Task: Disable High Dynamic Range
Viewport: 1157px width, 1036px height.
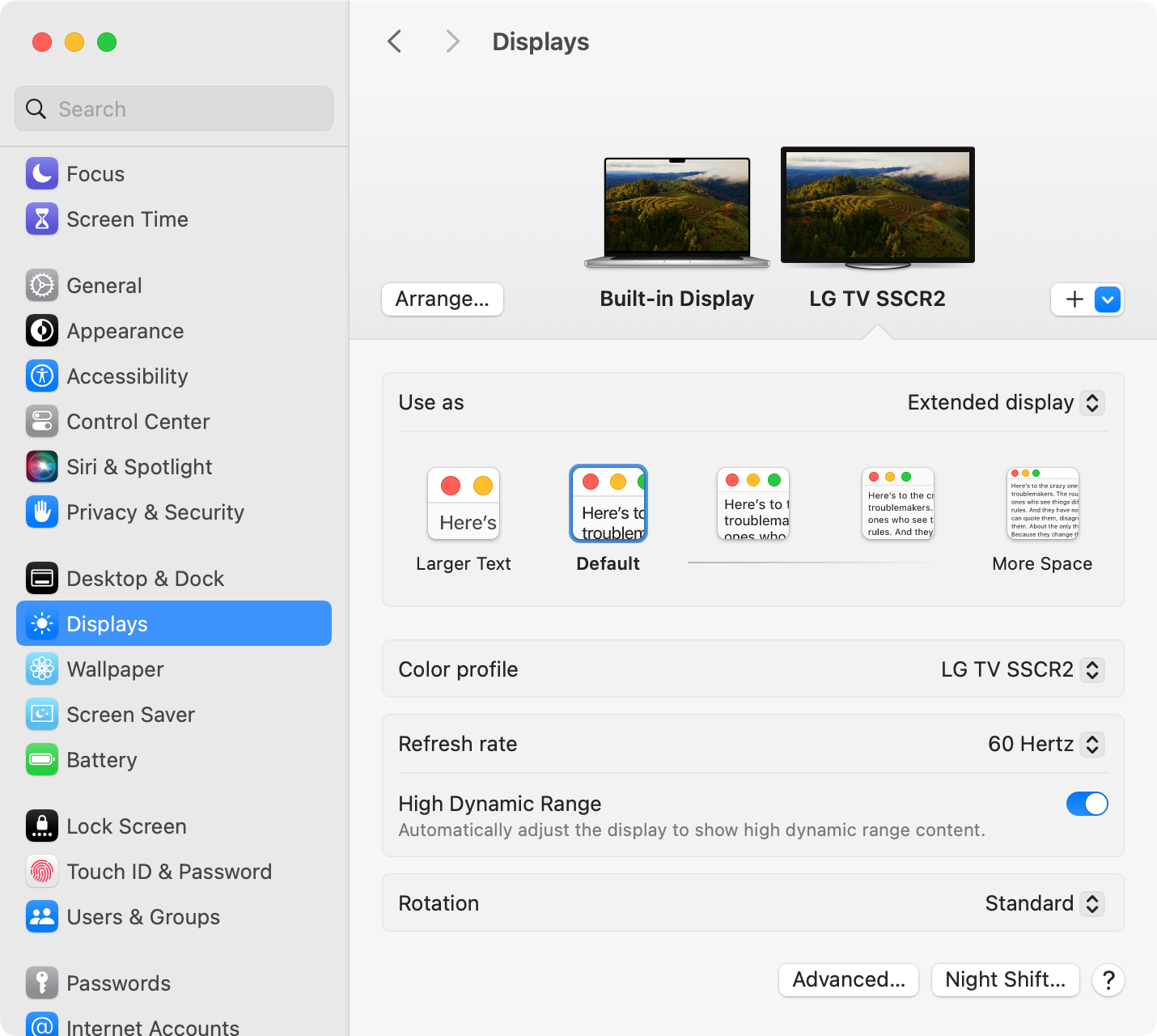Action: point(1087,804)
